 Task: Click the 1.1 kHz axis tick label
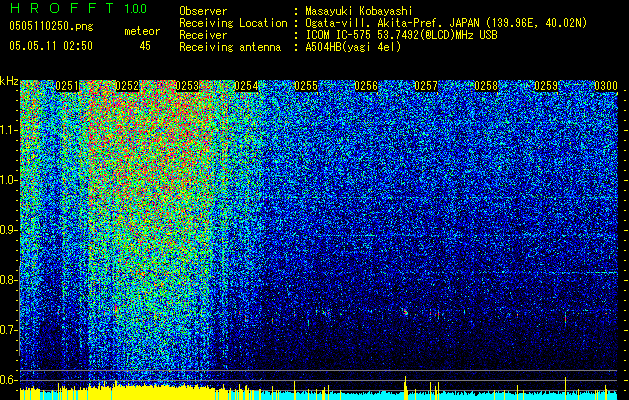(9, 130)
